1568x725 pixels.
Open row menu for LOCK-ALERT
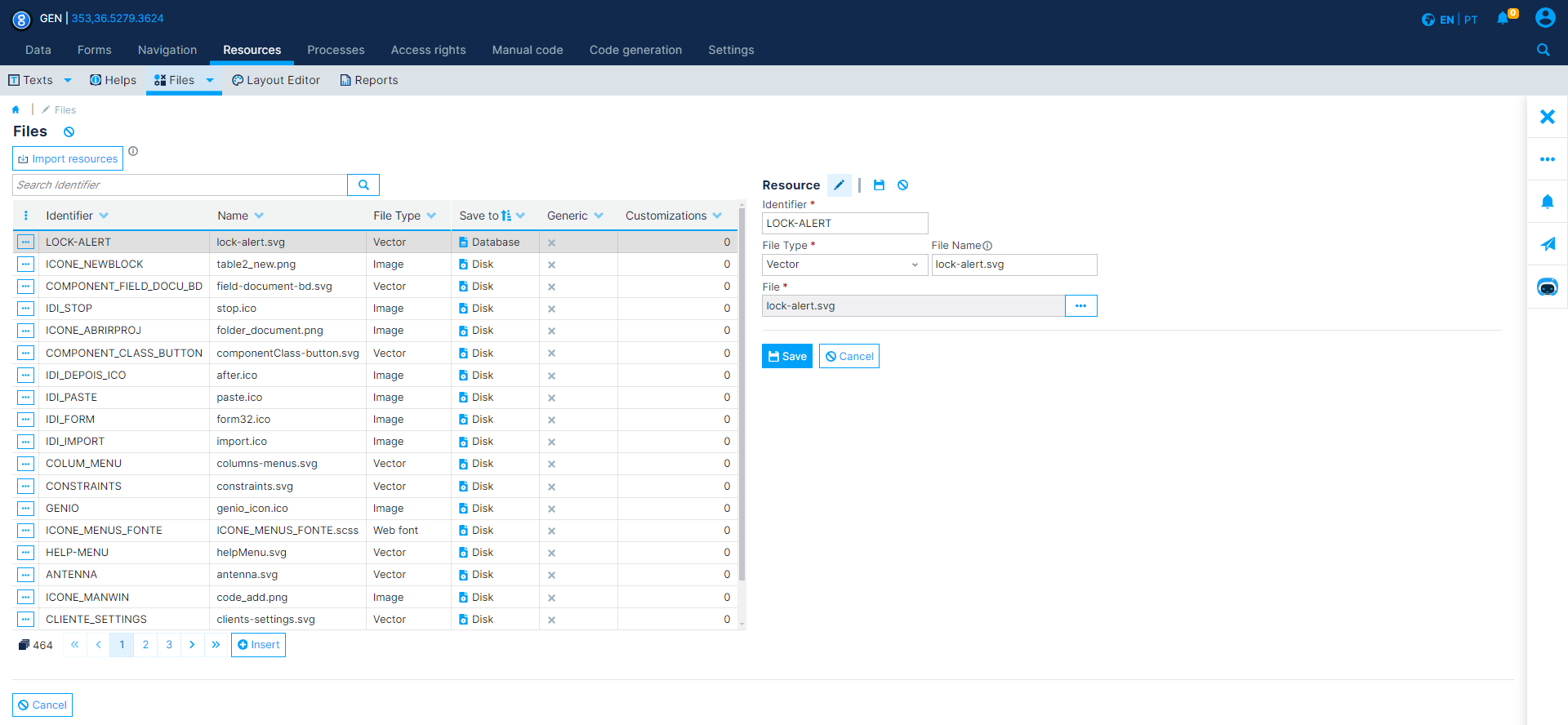point(26,242)
